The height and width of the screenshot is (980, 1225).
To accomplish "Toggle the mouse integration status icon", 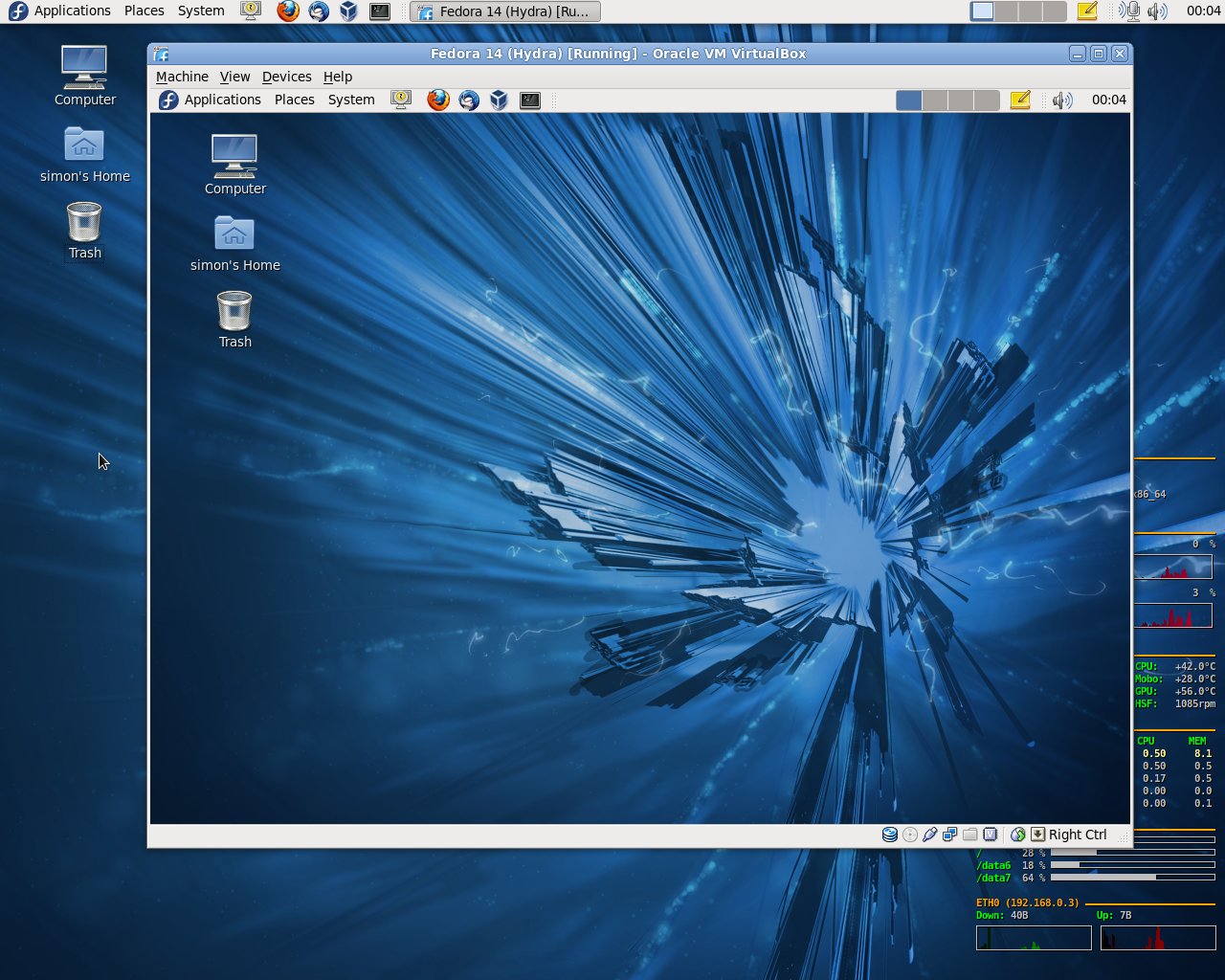I will [1018, 835].
